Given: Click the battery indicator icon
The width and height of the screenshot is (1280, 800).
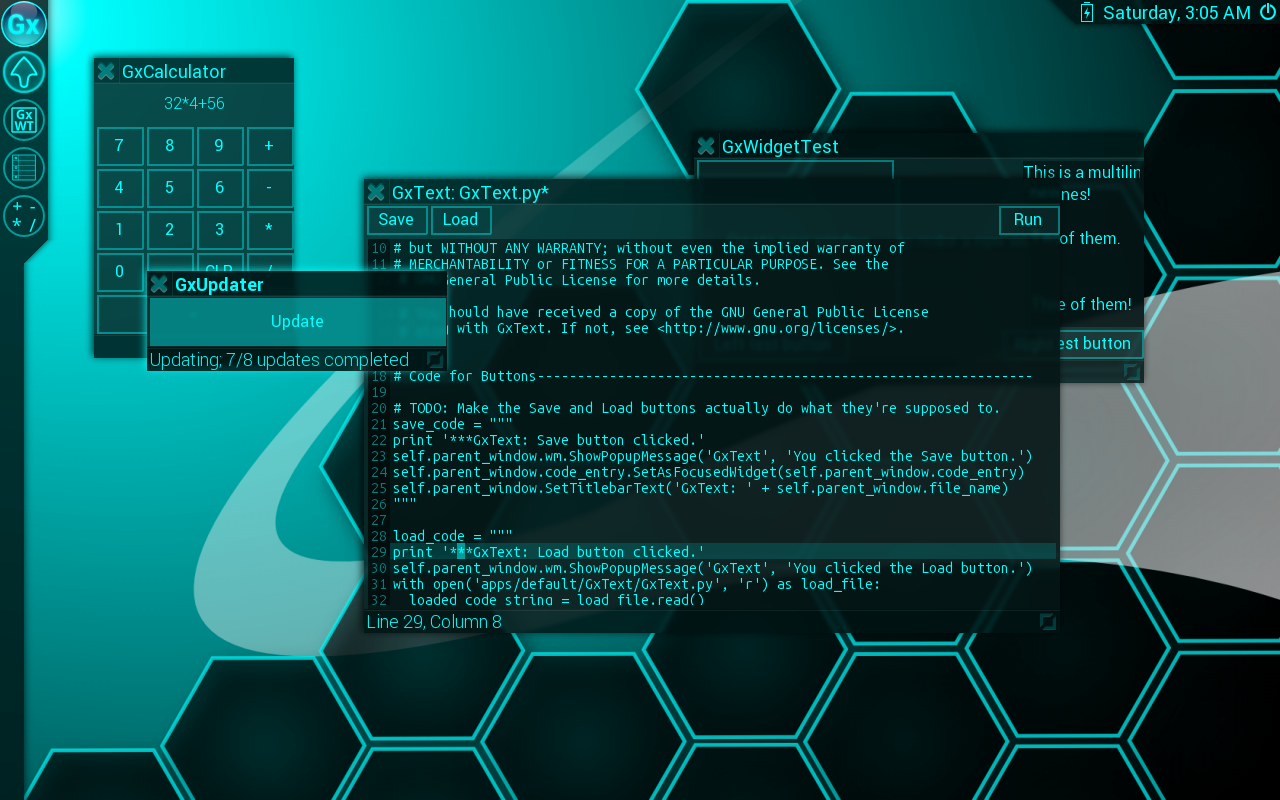Looking at the screenshot, I should [x=1088, y=12].
